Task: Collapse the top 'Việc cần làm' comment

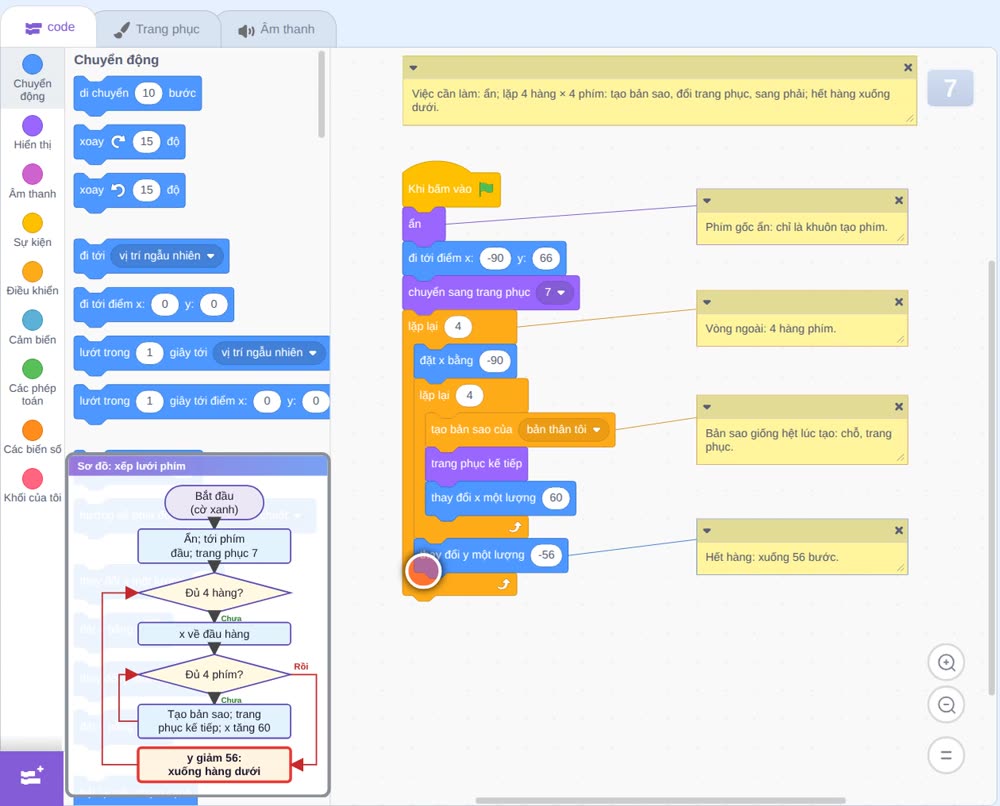Action: (413, 68)
